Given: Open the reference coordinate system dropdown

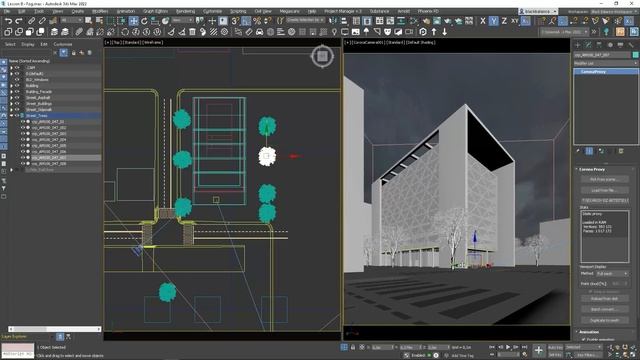Looking at the screenshot, I should (x=182, y=20).
